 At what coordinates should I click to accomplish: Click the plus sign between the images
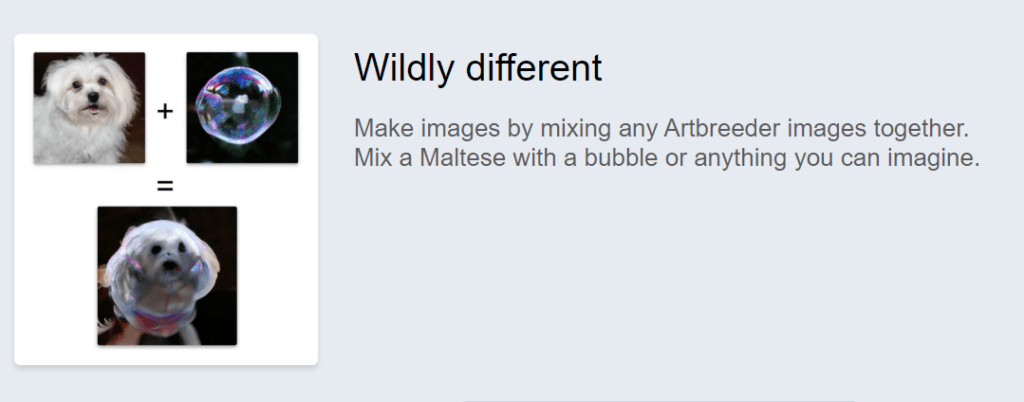(x=165, y=112)
